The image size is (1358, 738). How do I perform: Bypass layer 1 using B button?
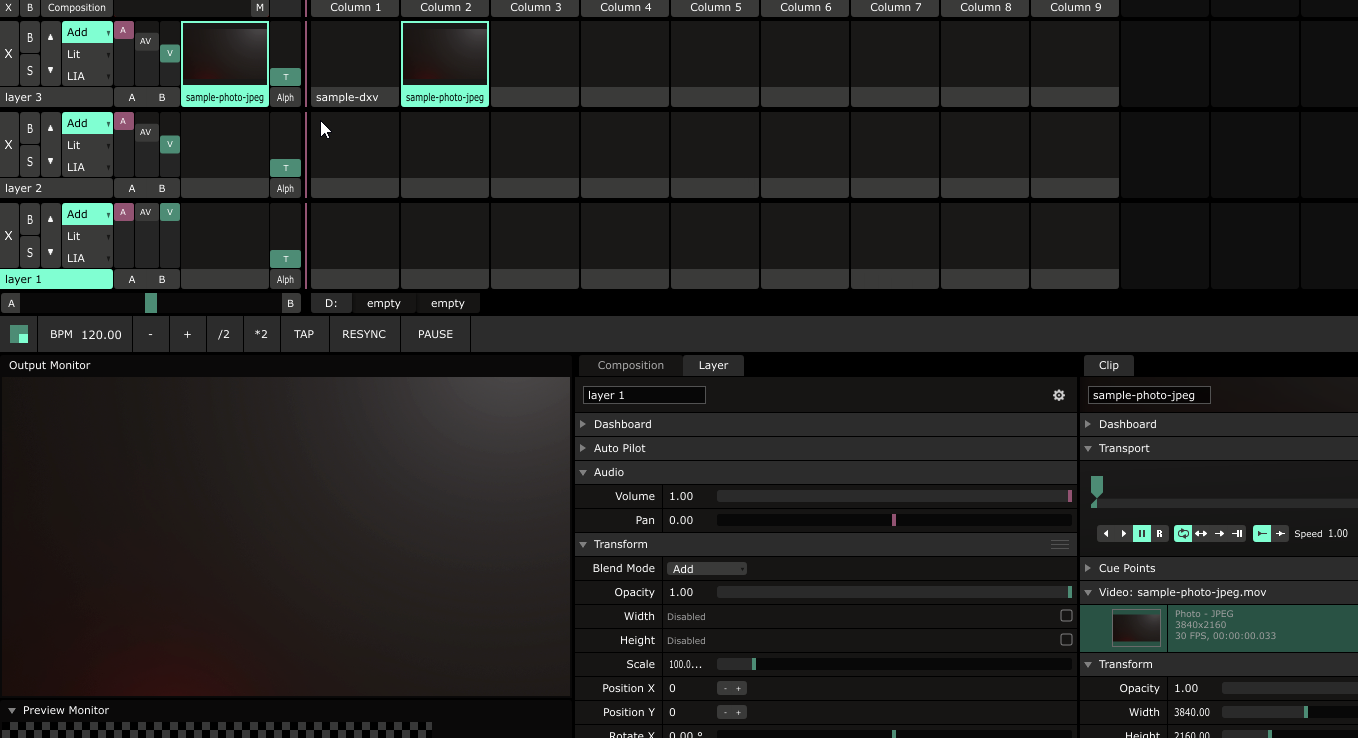tap(29, 219)
